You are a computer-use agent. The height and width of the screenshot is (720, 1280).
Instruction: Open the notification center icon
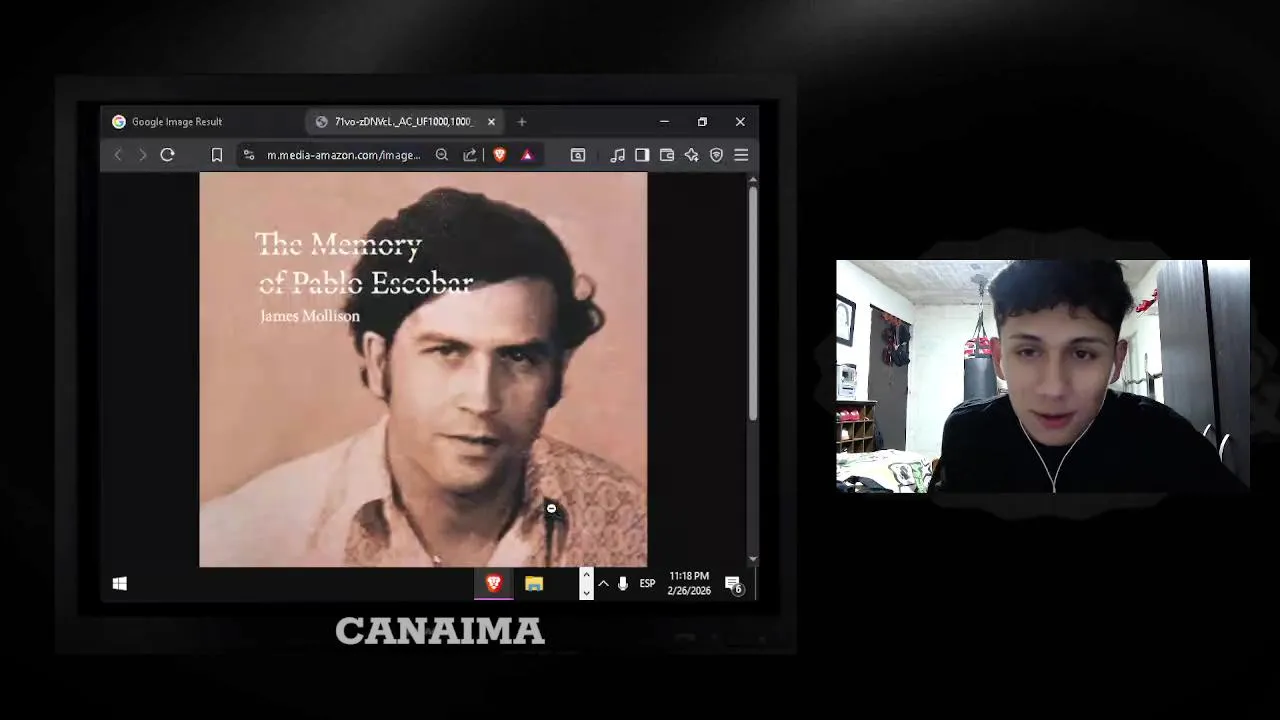[x=734, y=585]
